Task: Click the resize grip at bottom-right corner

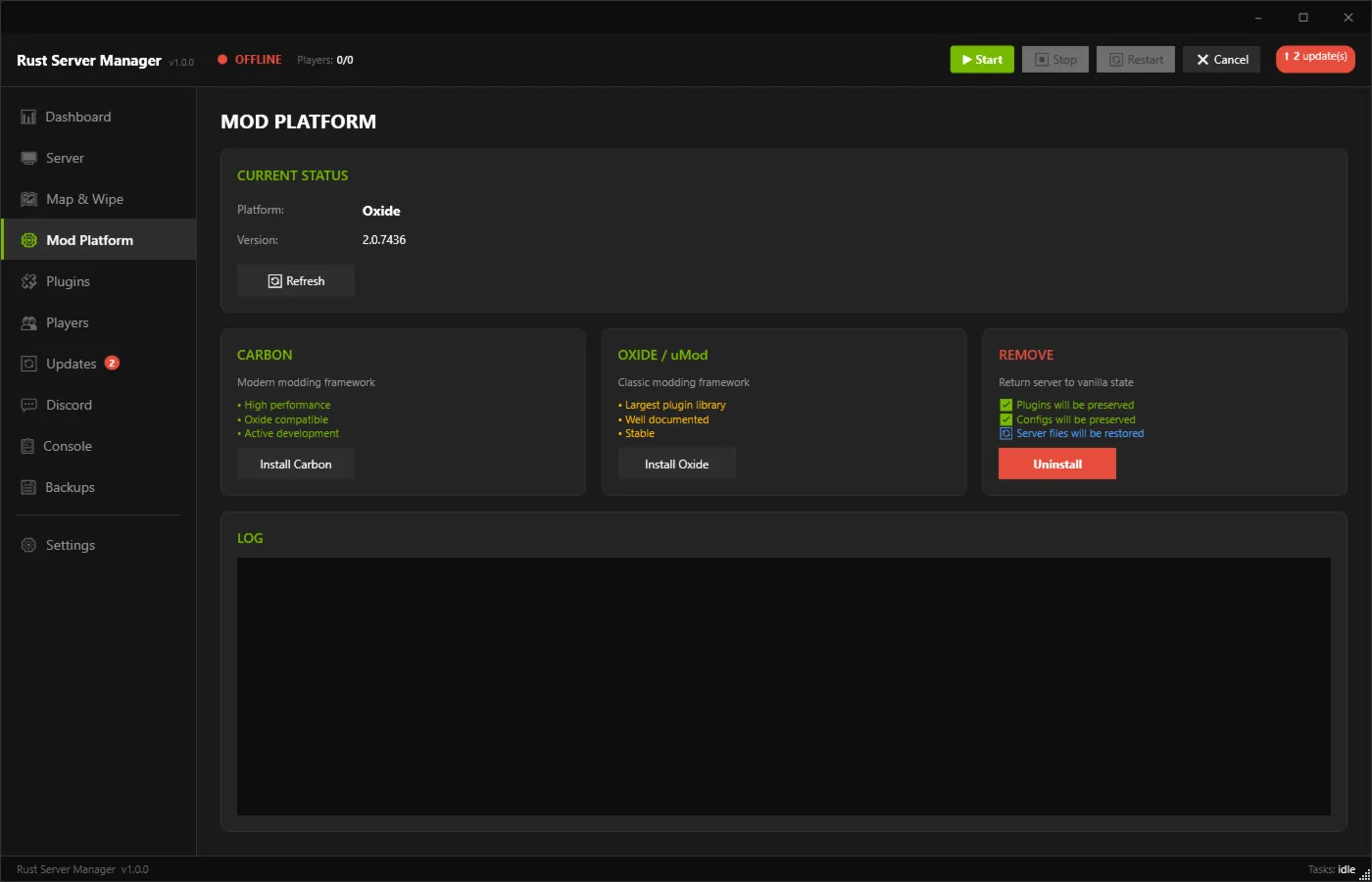Action: 1364,874
